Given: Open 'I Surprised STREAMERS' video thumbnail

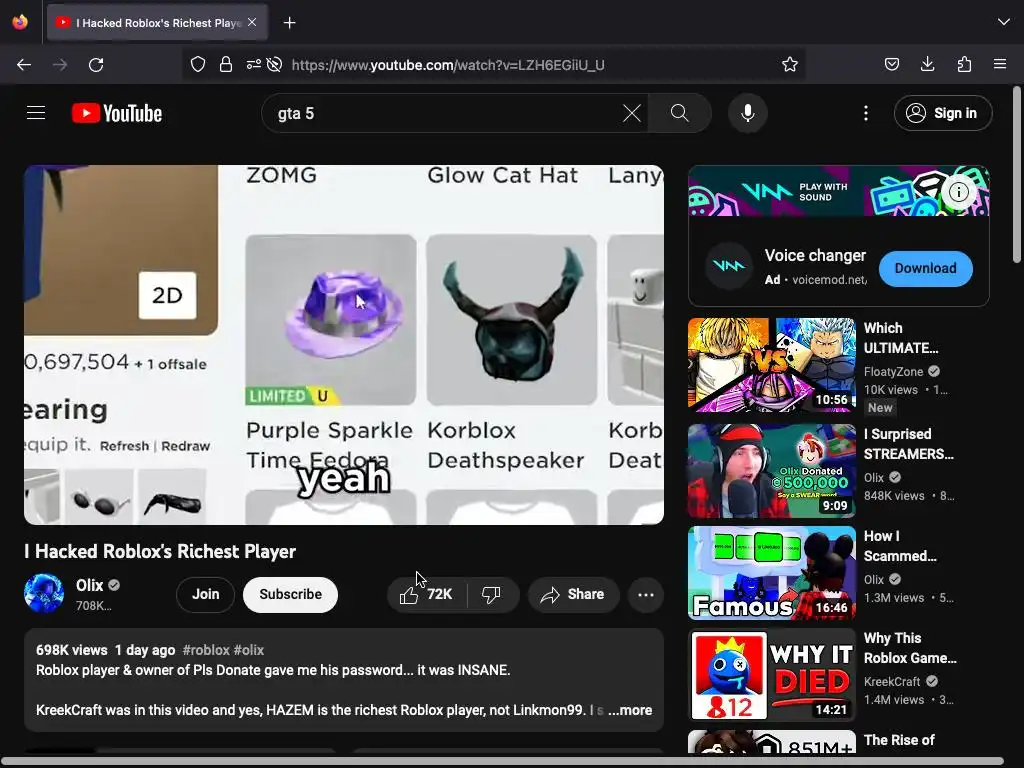Looking at the screenshot, I should pos(772,471).
